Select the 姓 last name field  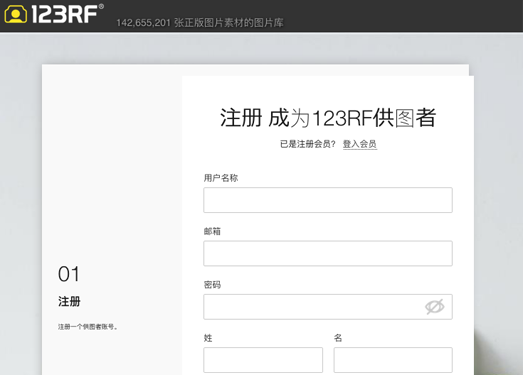263,360
